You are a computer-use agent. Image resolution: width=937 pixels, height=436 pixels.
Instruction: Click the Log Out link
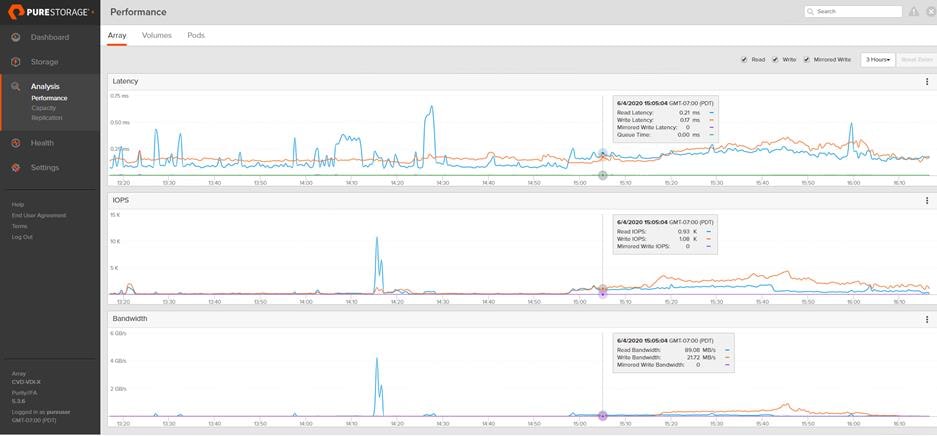(22, 237)
